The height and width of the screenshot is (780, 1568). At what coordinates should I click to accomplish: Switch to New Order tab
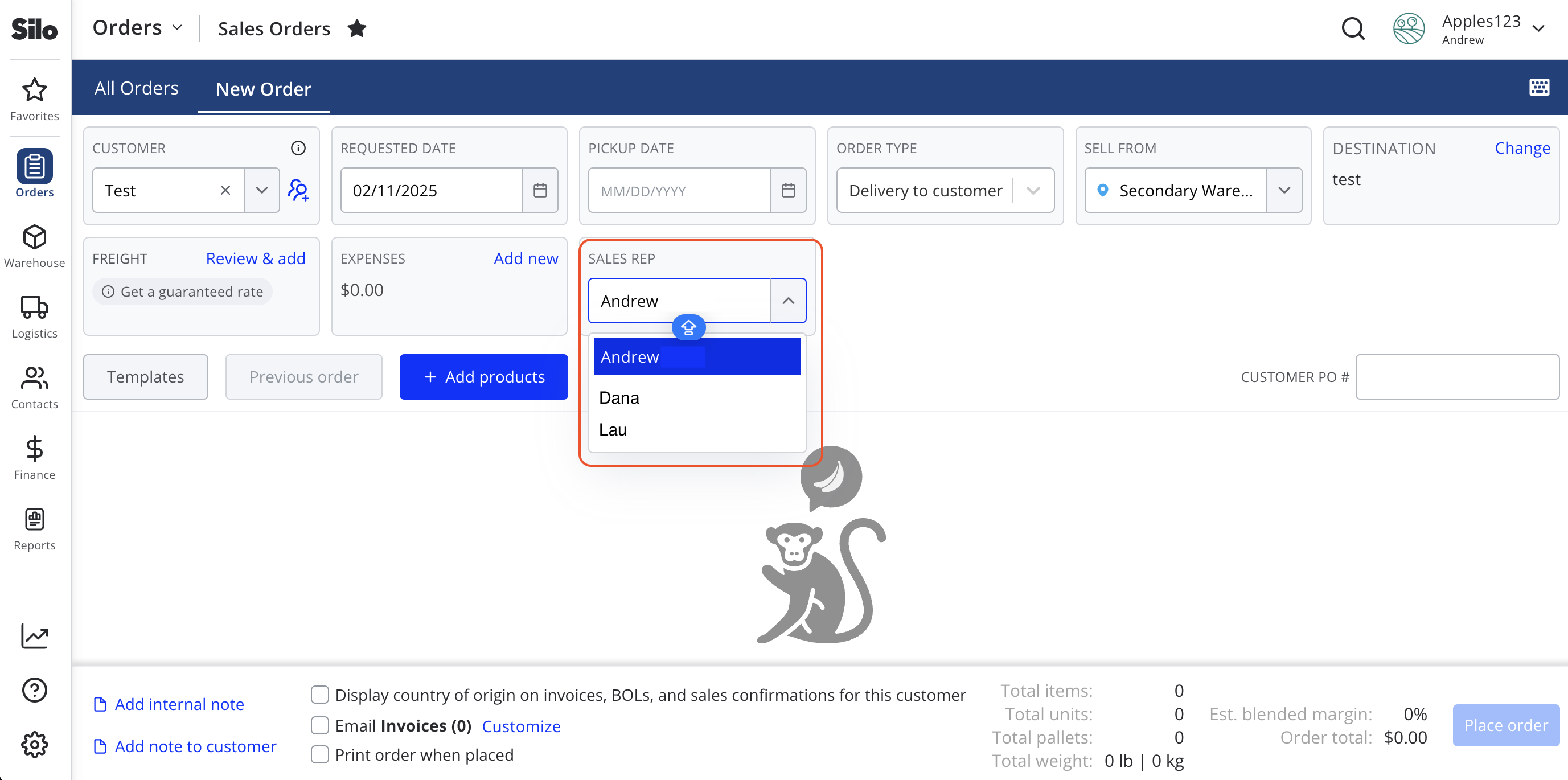pos(264,89)
